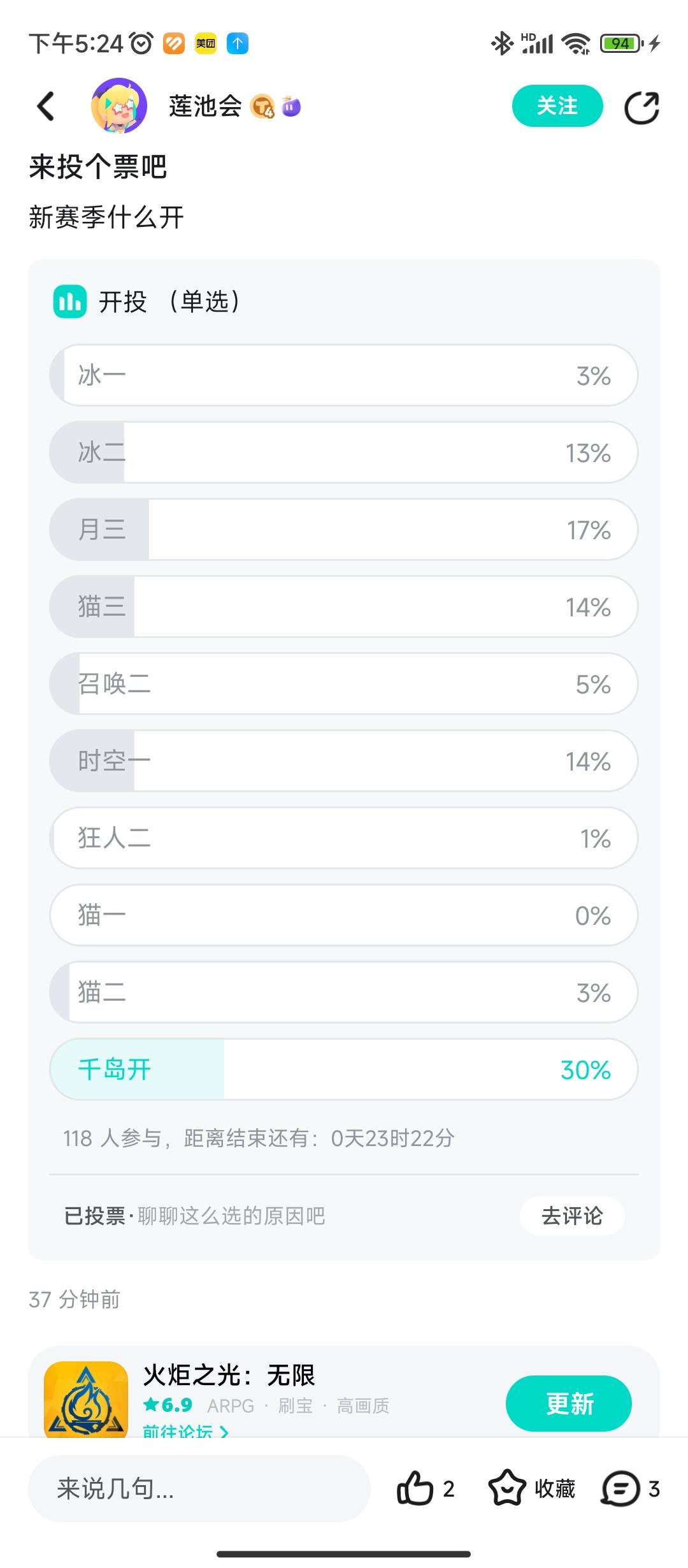
Task: Tap the purple badge next to username
Action: [x=291, y=106]
